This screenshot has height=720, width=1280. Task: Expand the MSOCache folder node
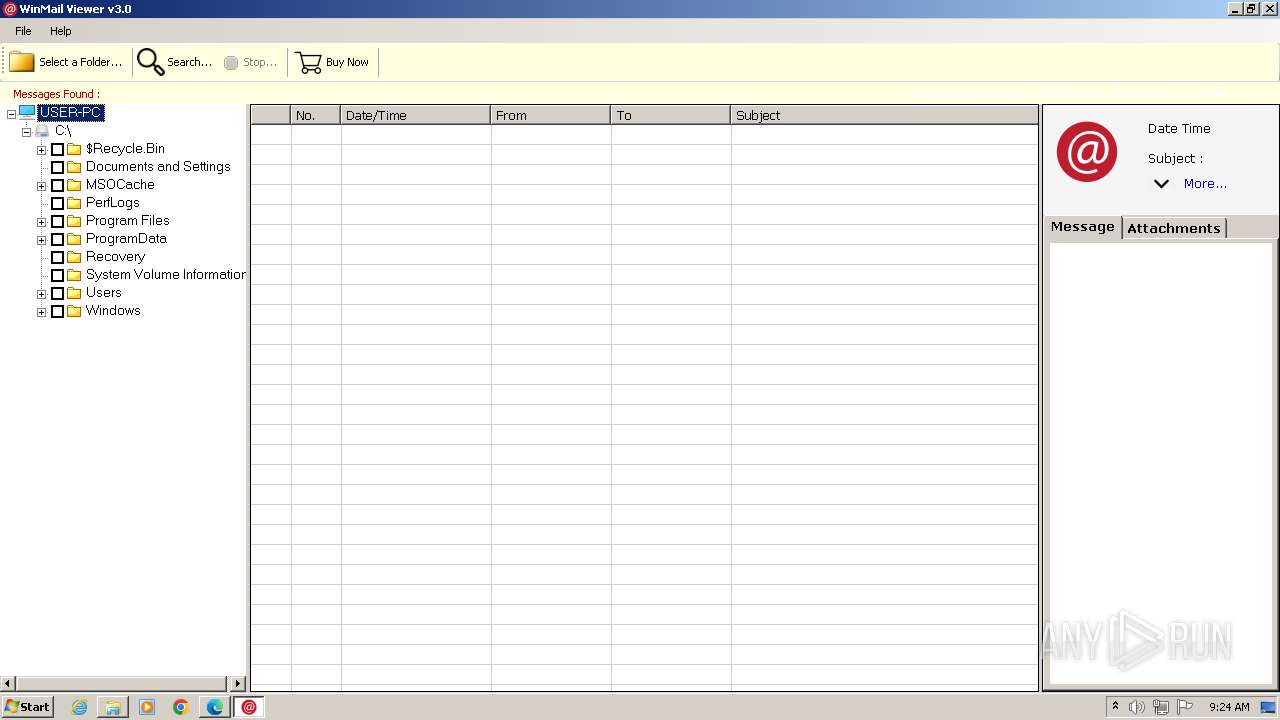tap(41, 186)
